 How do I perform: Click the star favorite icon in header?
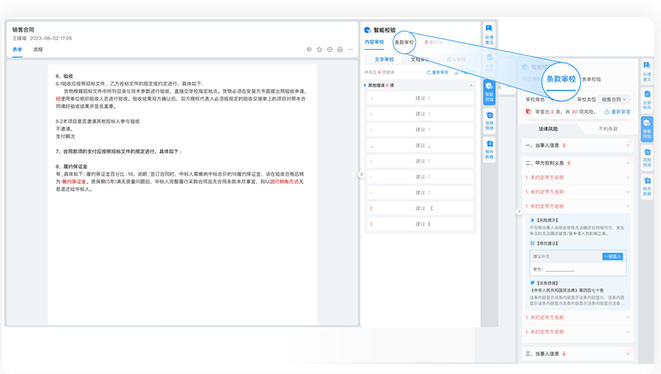(319, 49)
